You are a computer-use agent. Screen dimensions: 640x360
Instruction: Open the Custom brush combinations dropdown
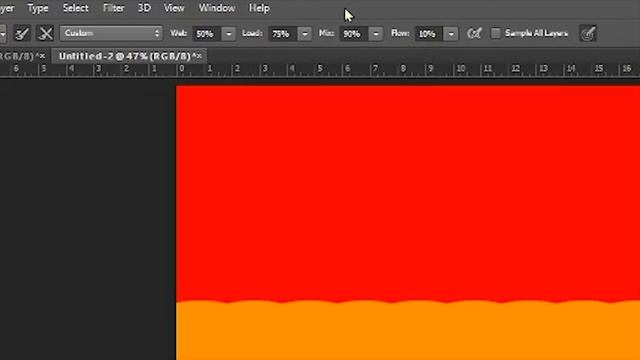tap(111, 33)
